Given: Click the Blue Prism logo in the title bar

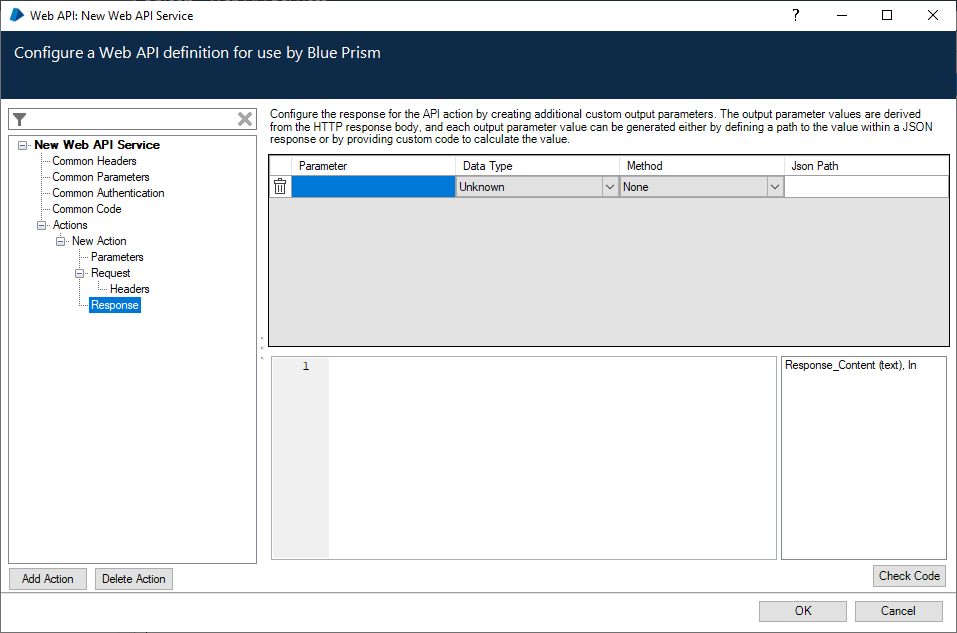Looking at the screenshot, I should pos(16,15).
